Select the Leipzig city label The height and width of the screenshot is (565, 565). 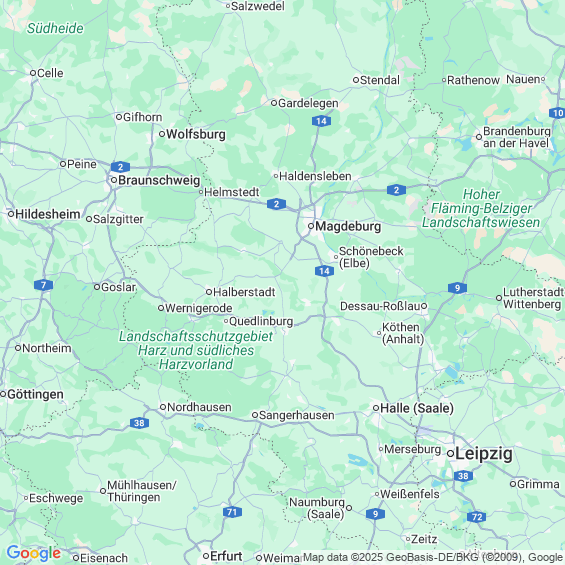[x=484, y=453]
